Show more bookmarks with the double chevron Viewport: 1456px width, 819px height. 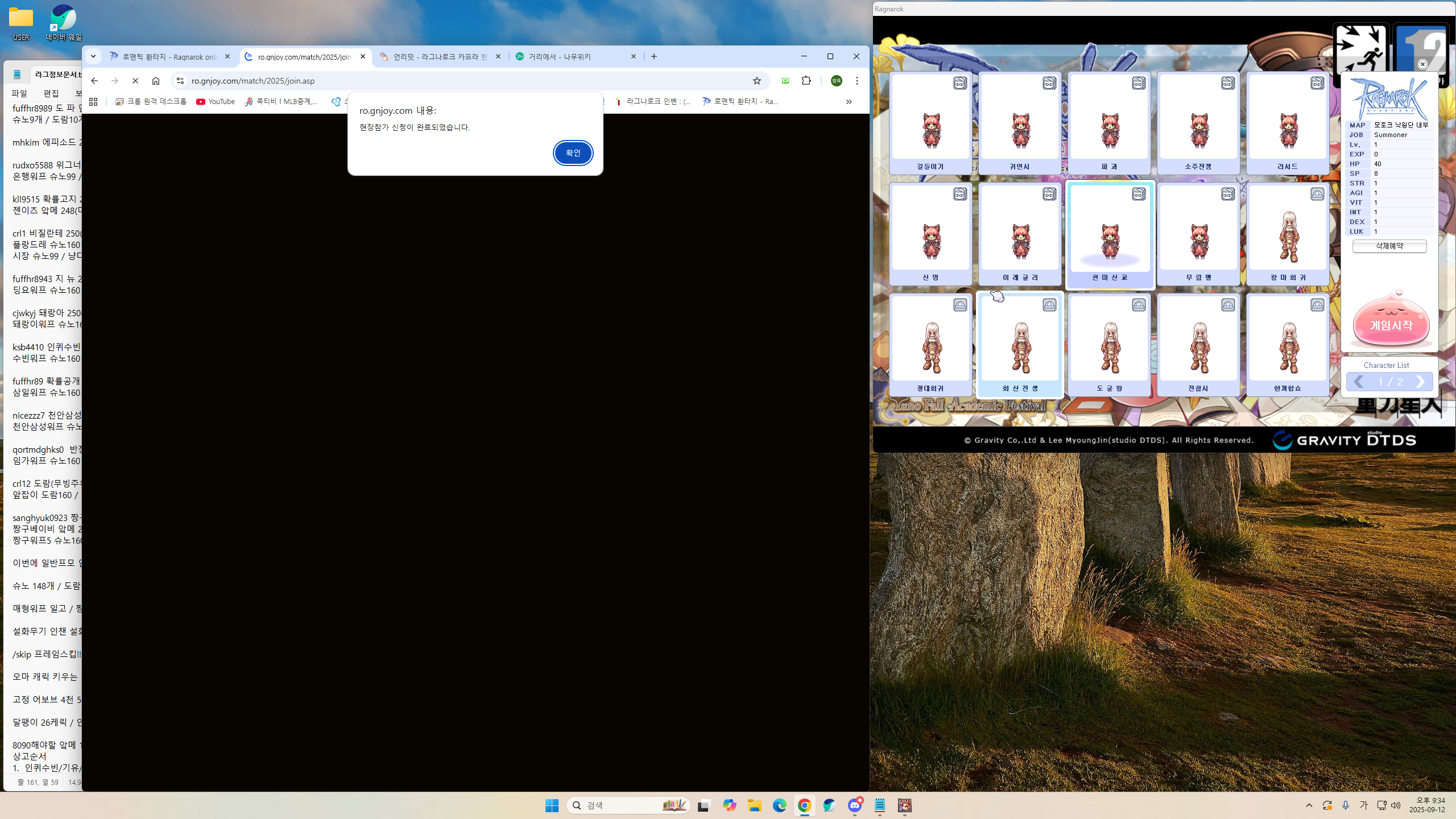pos(849,101)
